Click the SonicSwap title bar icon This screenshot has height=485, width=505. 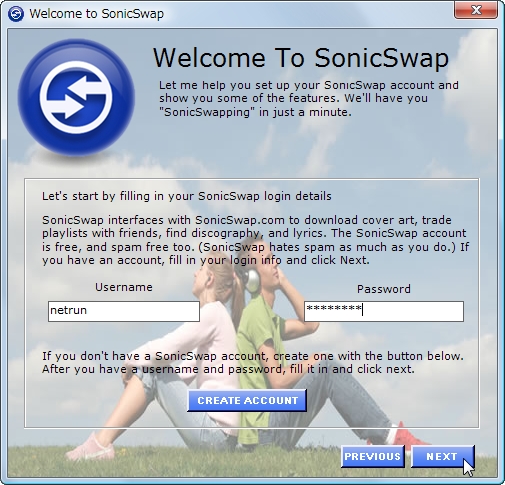[x=16, y=14]
